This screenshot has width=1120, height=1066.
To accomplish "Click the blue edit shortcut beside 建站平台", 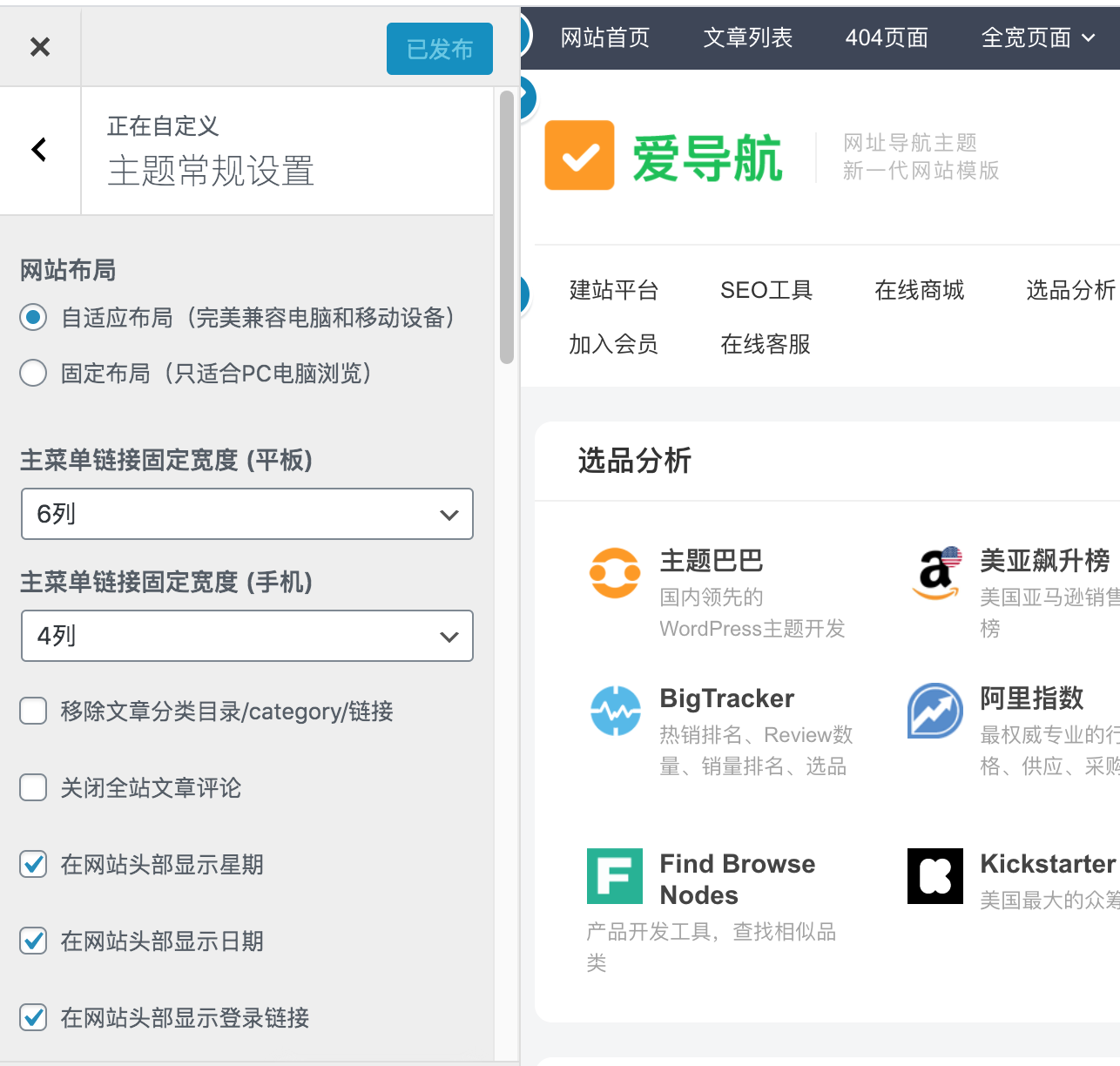I will 525,294.
